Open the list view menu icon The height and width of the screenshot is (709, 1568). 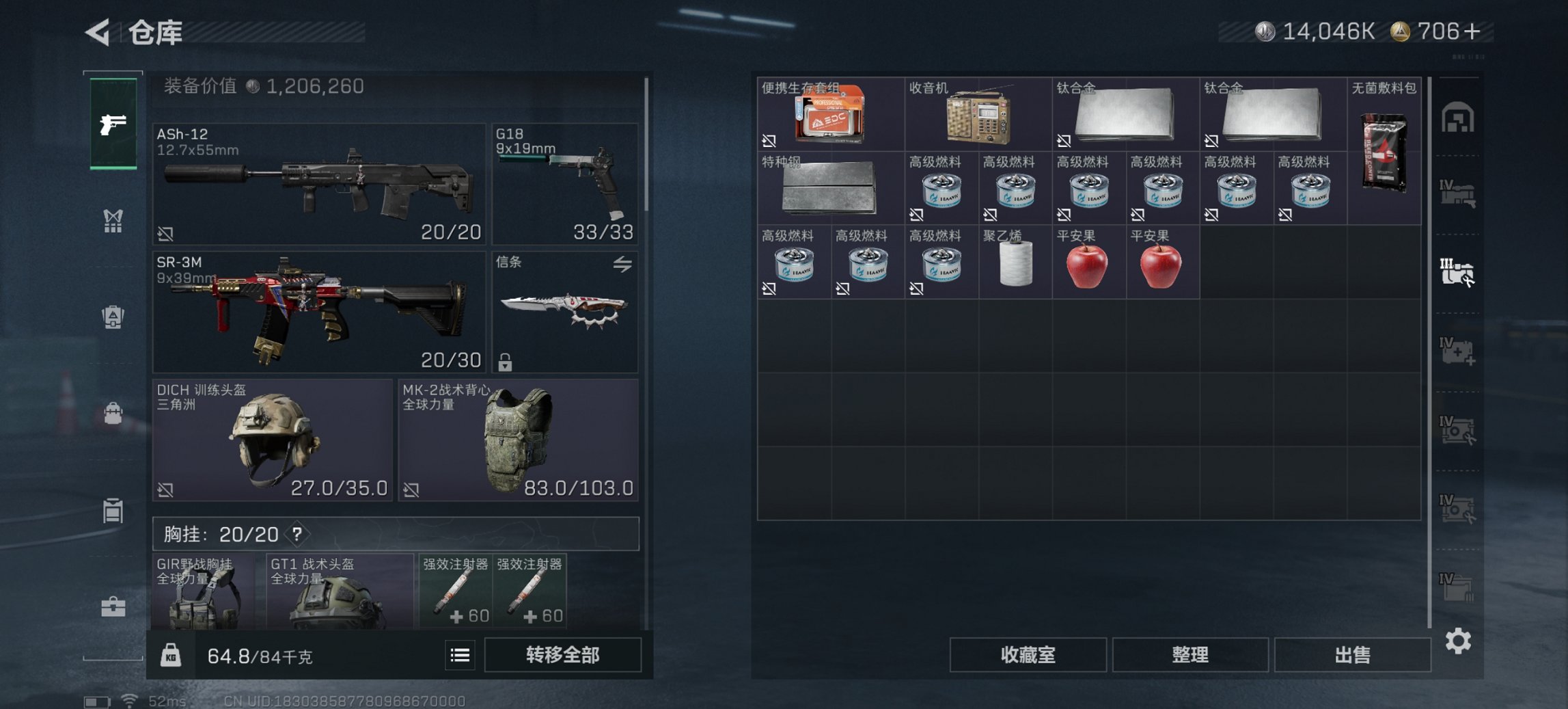tap(460, 656)
